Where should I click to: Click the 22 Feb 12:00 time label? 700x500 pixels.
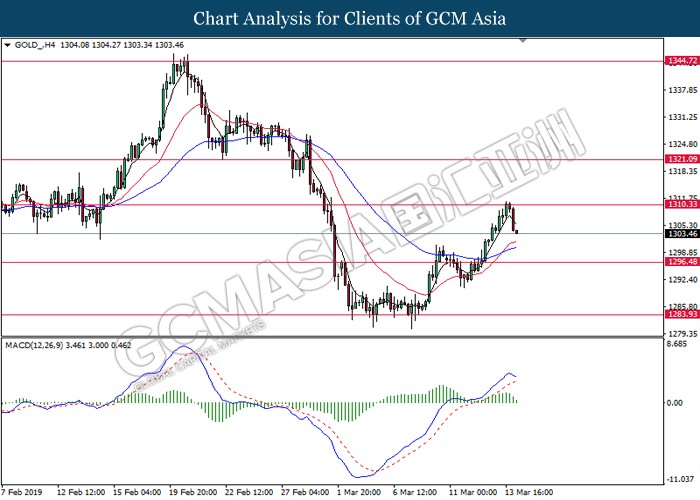pyautogui.click(x=249, y=492)
